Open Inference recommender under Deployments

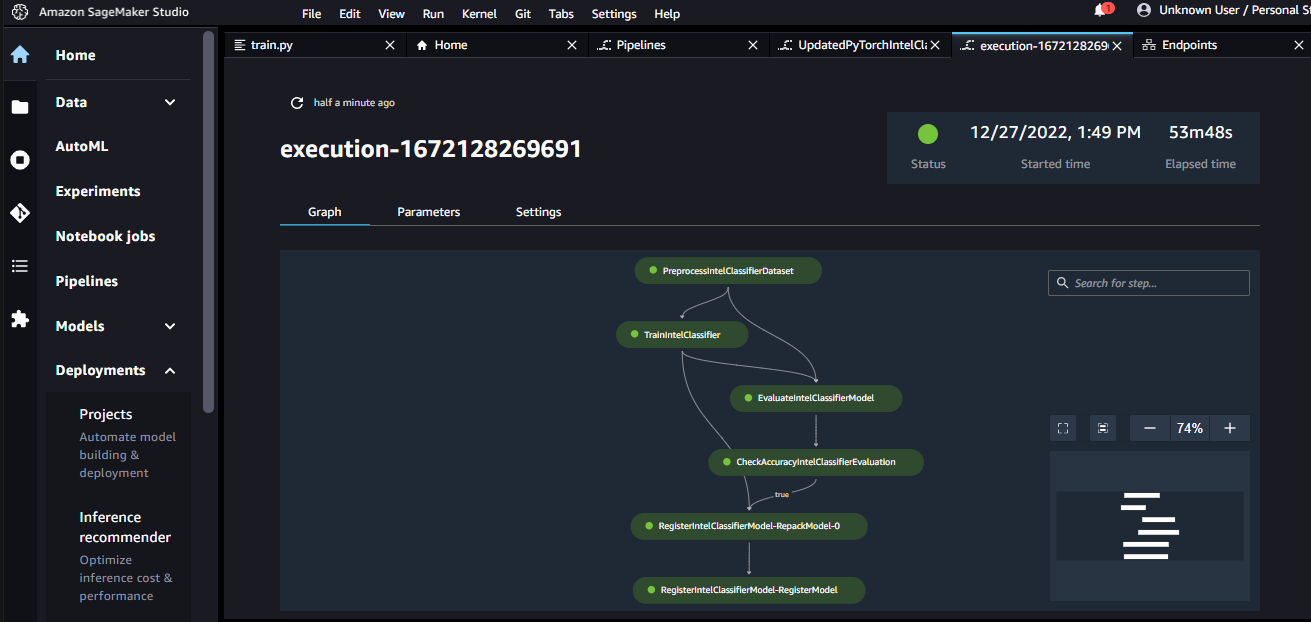125,527
